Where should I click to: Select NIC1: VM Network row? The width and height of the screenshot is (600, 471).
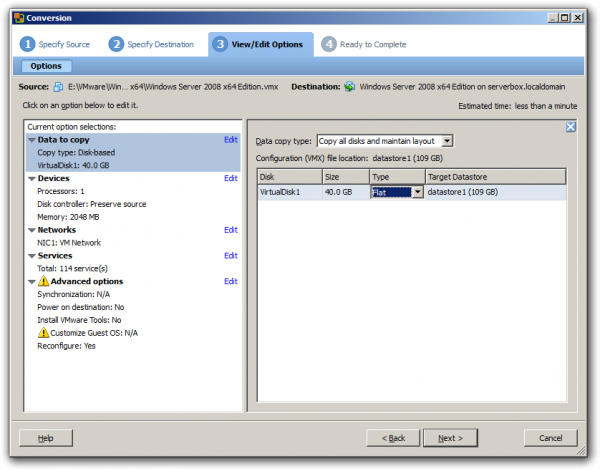point(69,243)
